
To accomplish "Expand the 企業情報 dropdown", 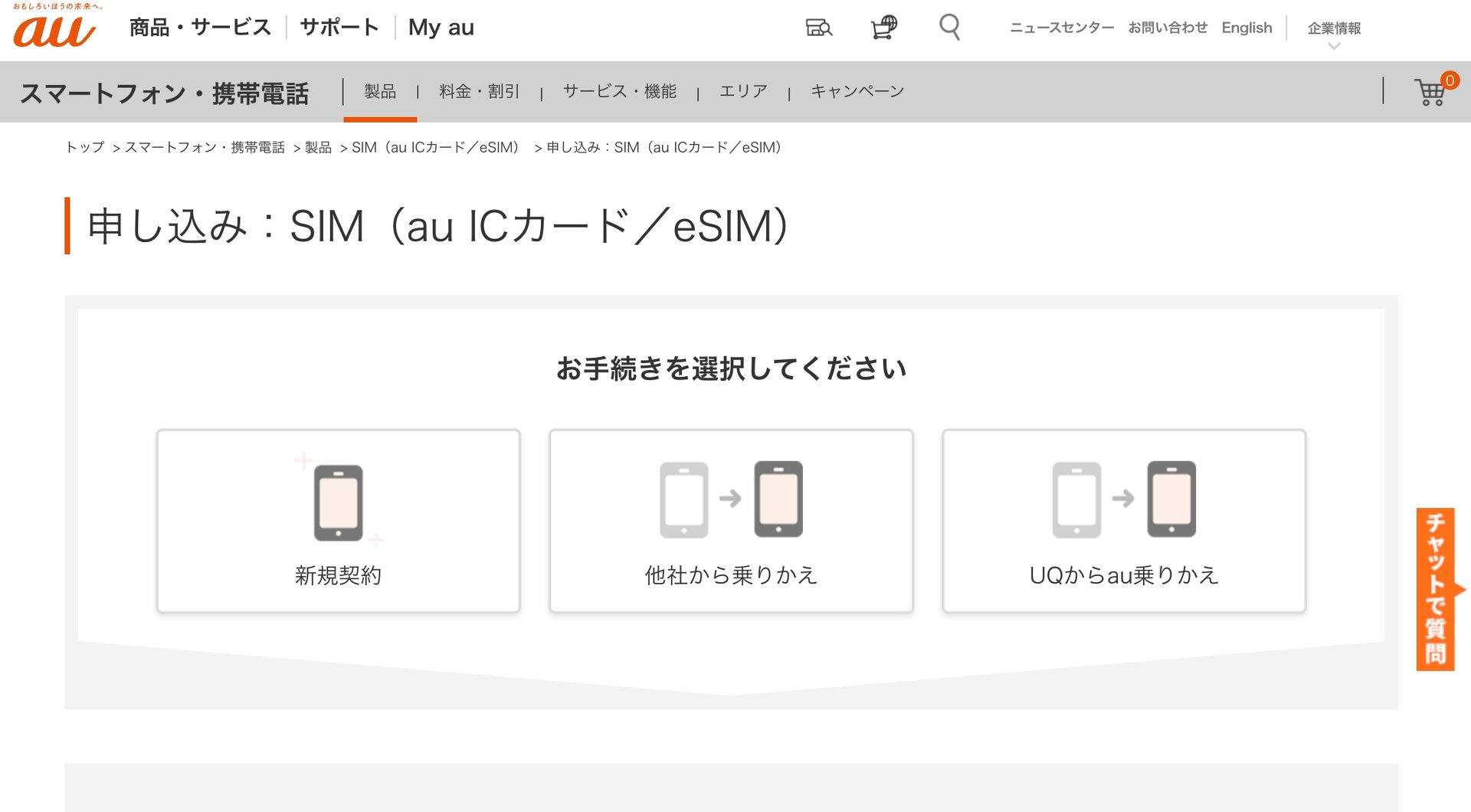I will pos(1334,34).
